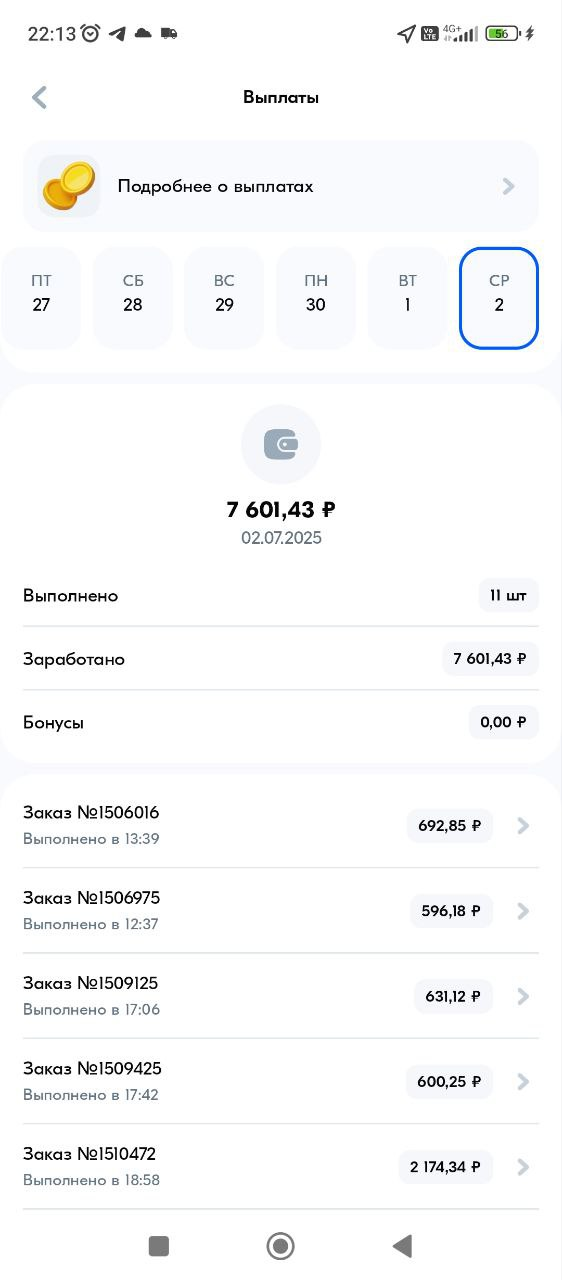The image size is (562, 1280).
Task: Expand order №1506016 with its chevron
Action: tap(523, 826)
